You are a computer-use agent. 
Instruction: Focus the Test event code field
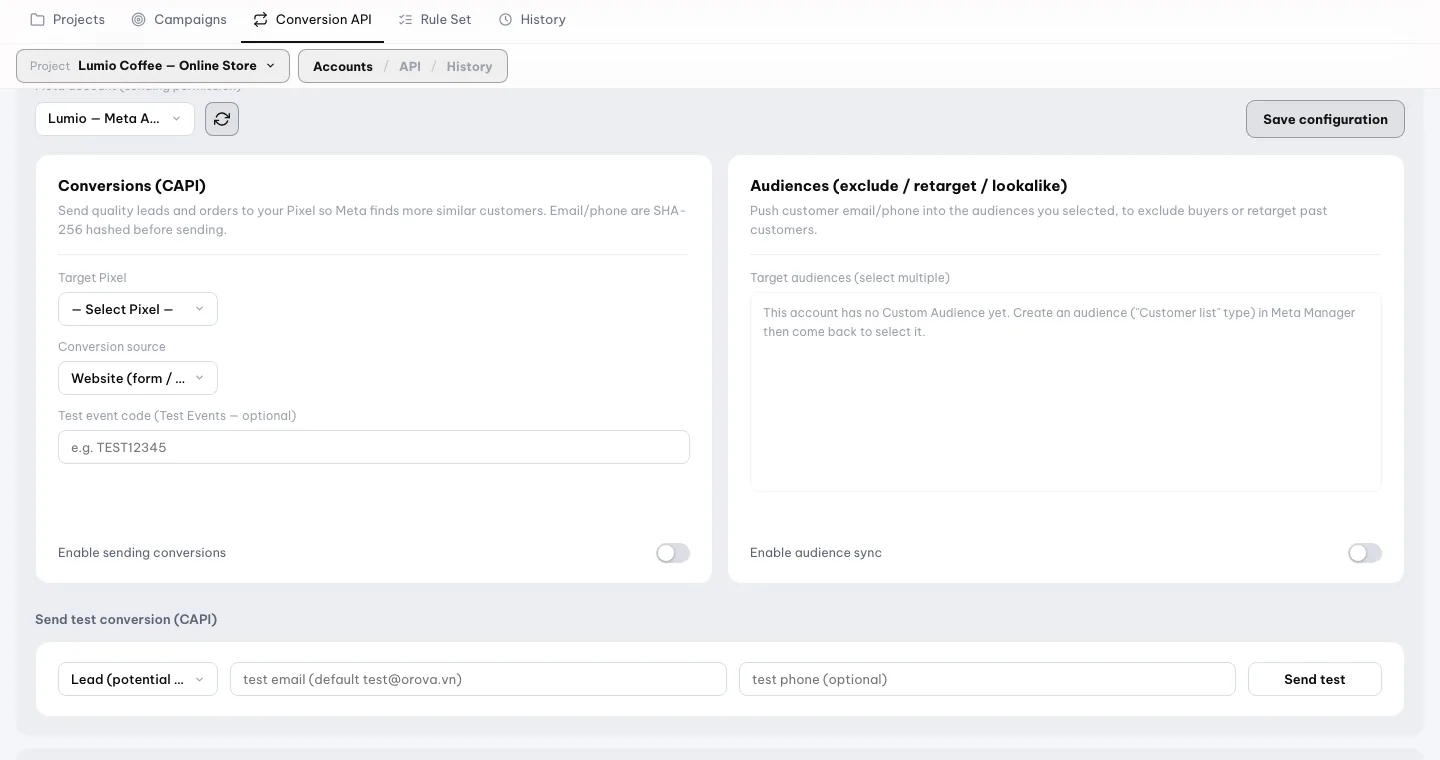374,447
